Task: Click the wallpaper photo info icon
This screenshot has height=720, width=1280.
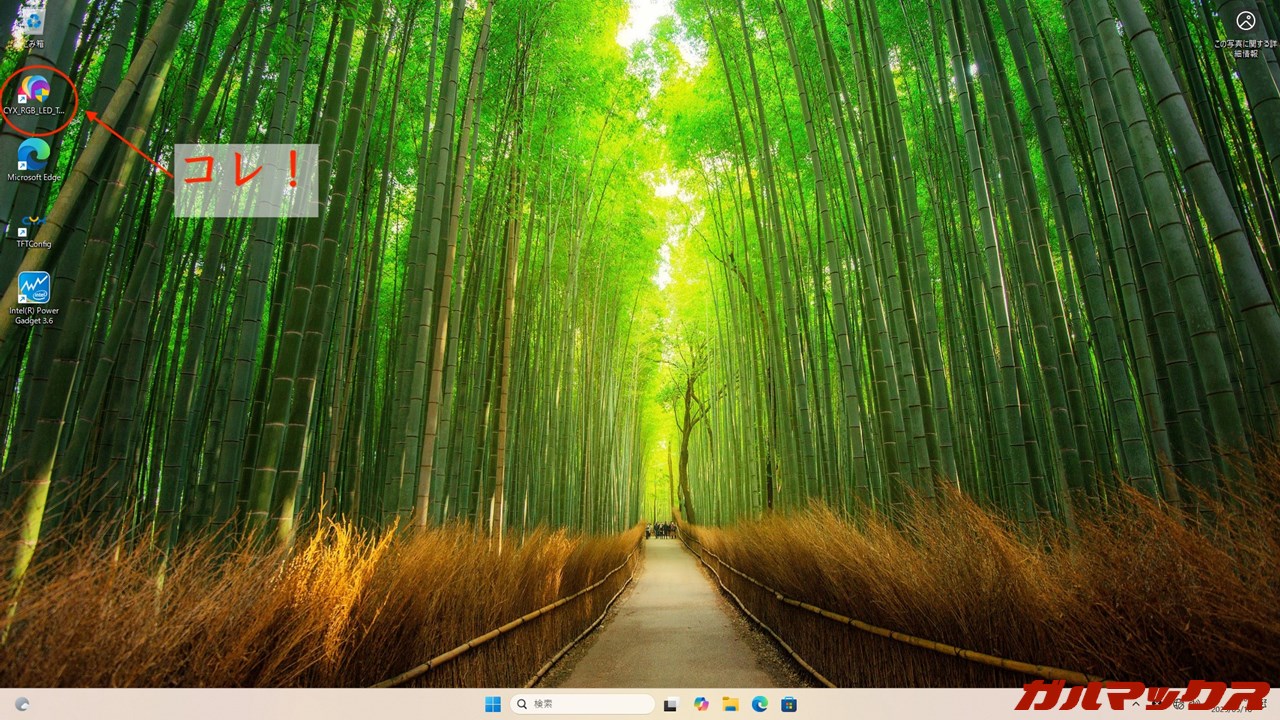Action: click(1245, 21)
